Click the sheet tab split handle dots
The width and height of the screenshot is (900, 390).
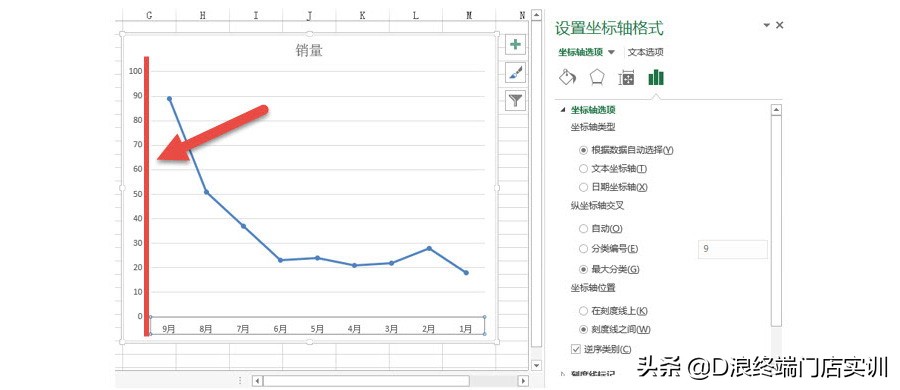click(x=240, y=381)
